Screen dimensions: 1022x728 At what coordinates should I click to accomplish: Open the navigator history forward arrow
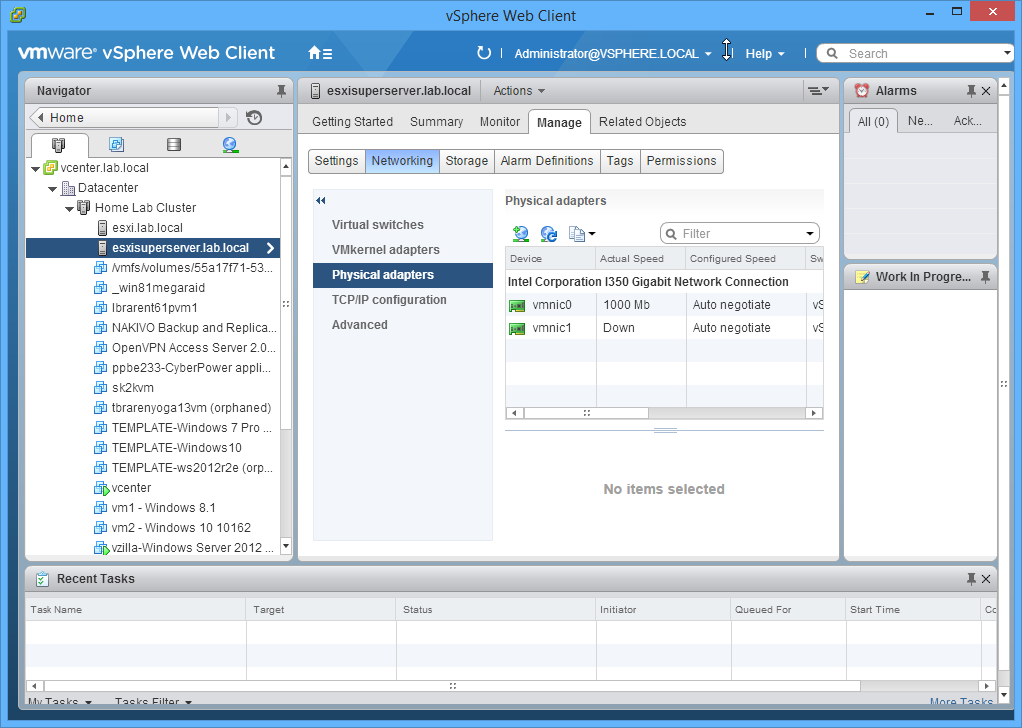click(x=227, y=117)
